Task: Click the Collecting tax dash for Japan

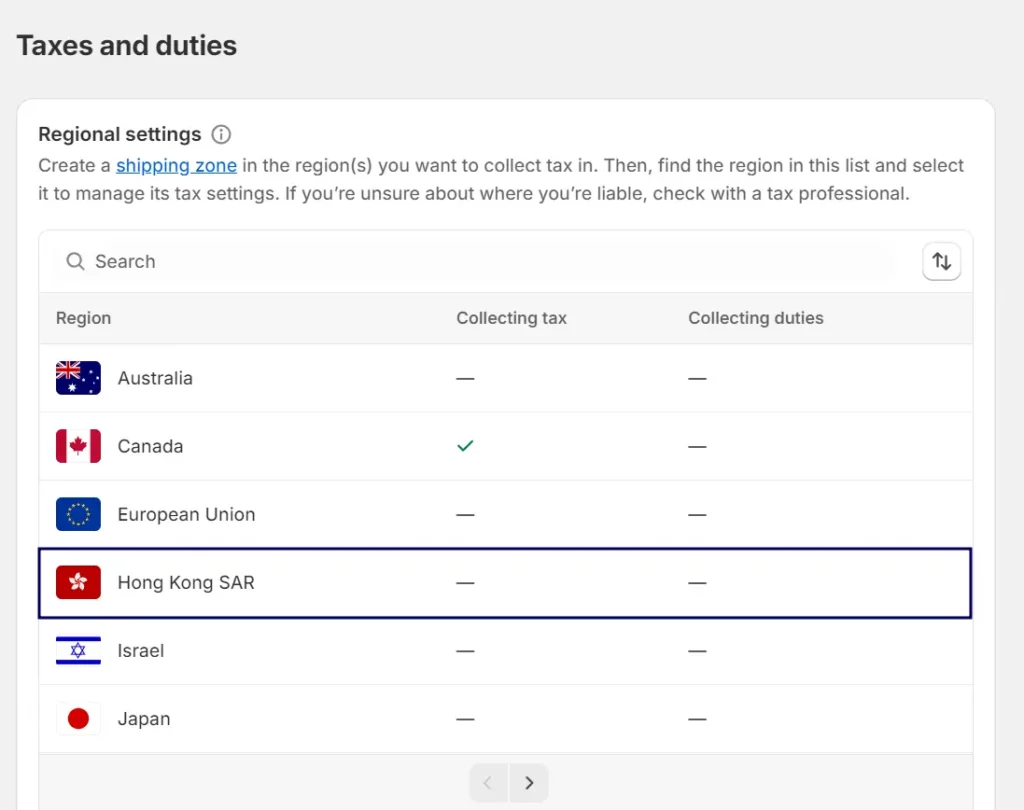Action: pos(465,718)
